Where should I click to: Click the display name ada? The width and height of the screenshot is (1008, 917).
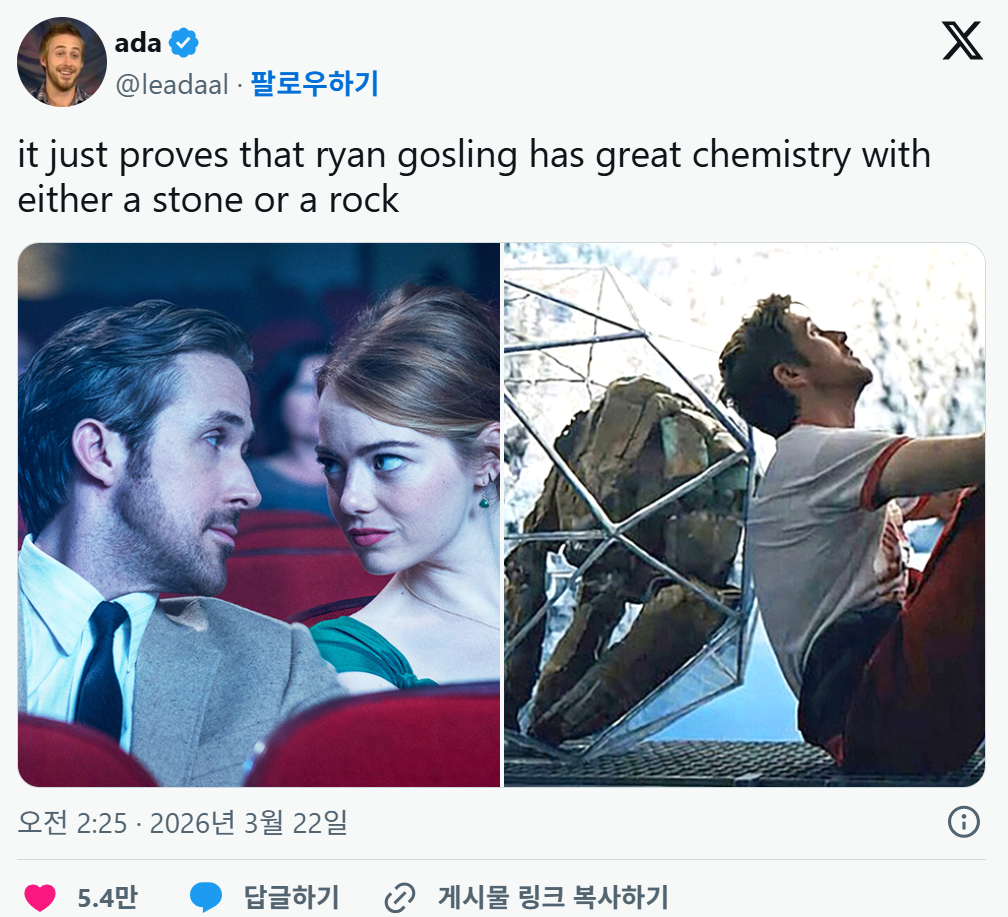[x=141, y=42]
